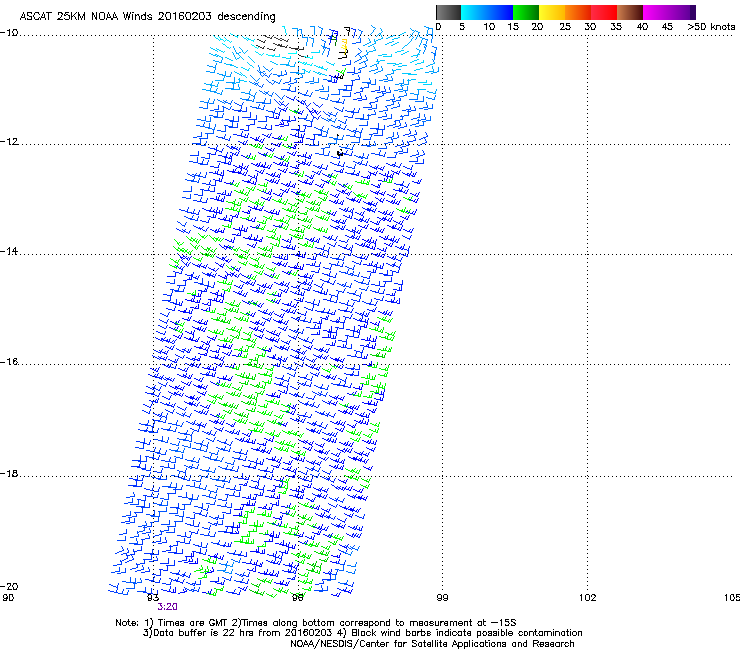Image resolution: width=740 pixels, height=650 pixels.
Task: Click the '-14' latitude axis label
Action: click(9, 251)
